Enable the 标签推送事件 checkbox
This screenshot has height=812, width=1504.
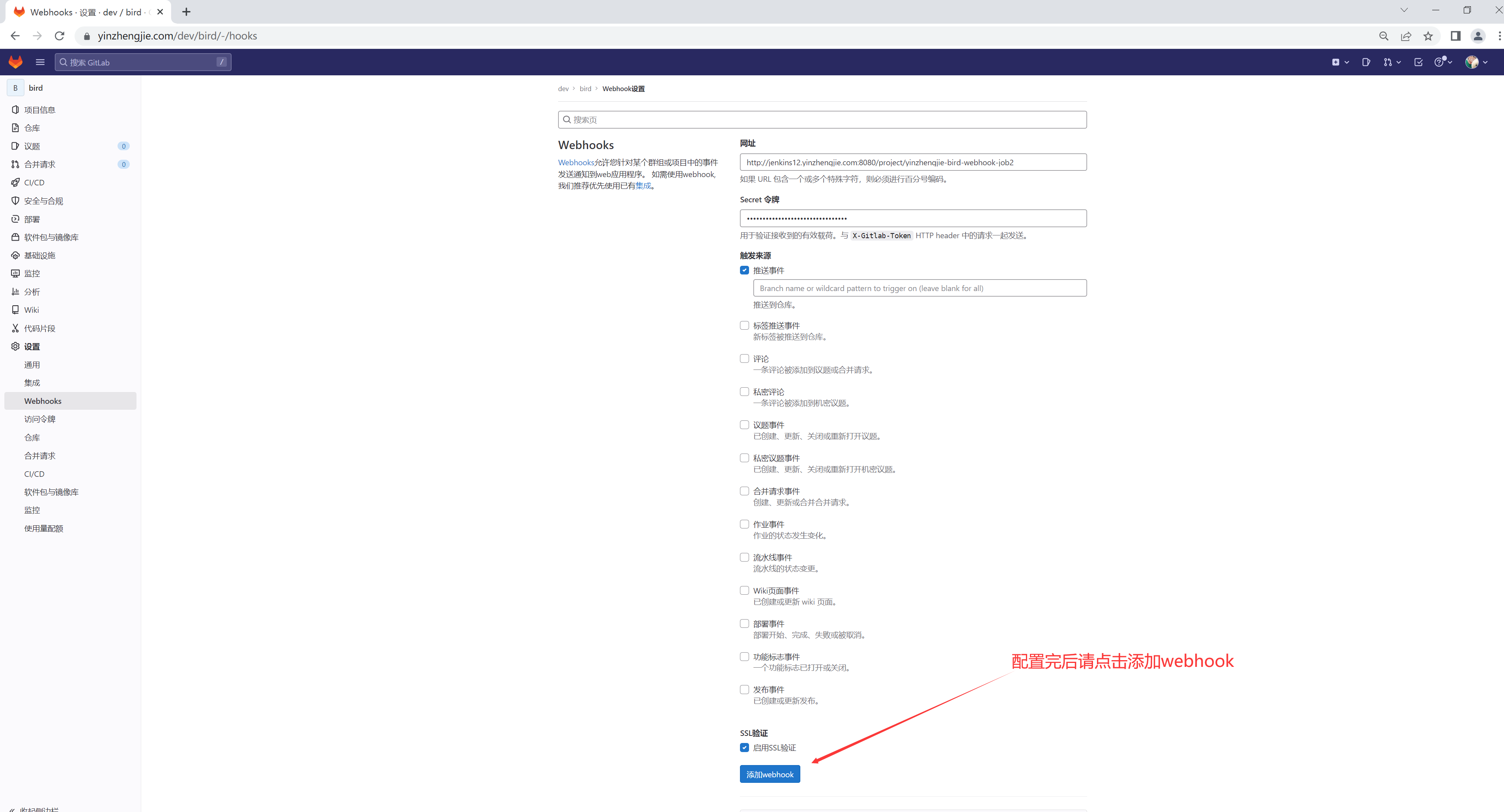click(744, 326)
